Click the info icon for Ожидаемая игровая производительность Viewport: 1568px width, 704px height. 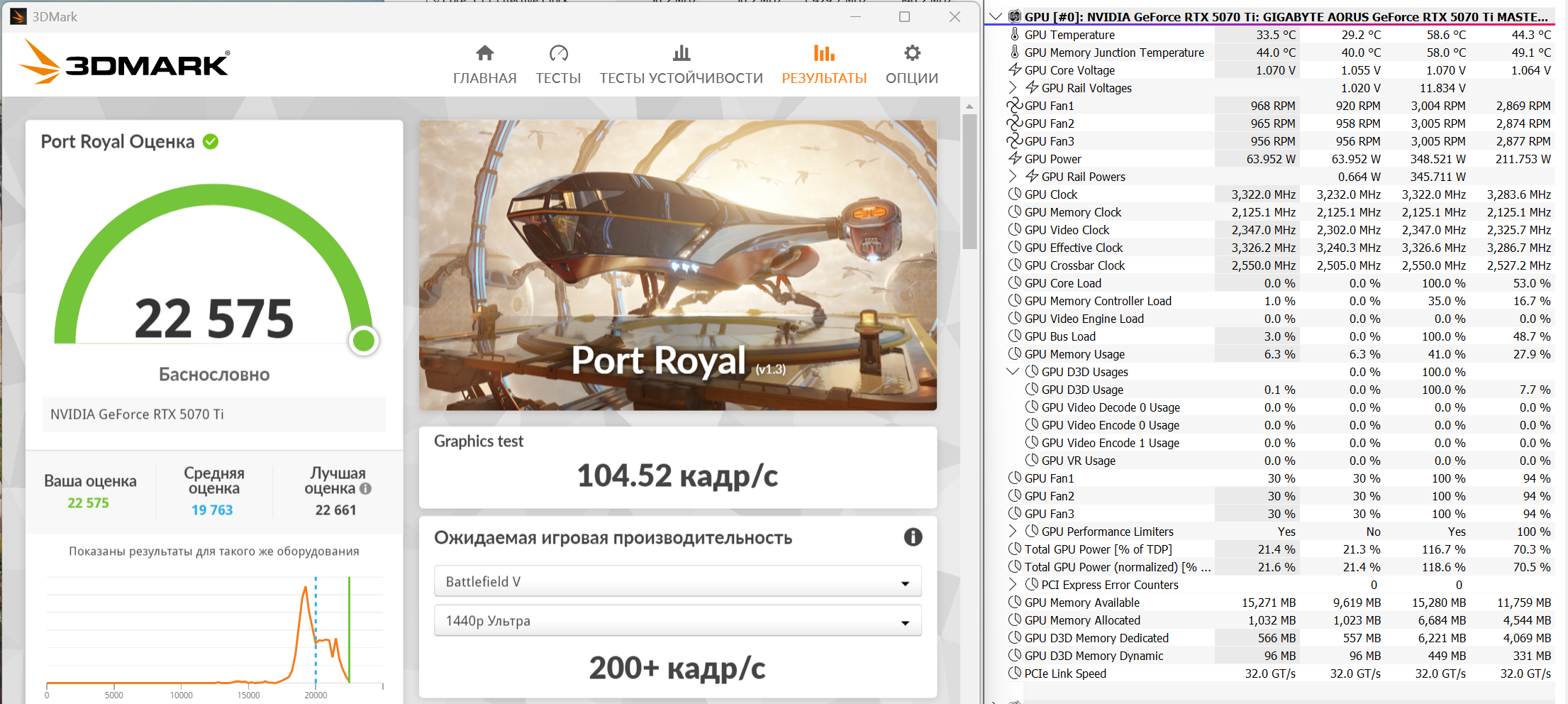(x=913, y=537)
